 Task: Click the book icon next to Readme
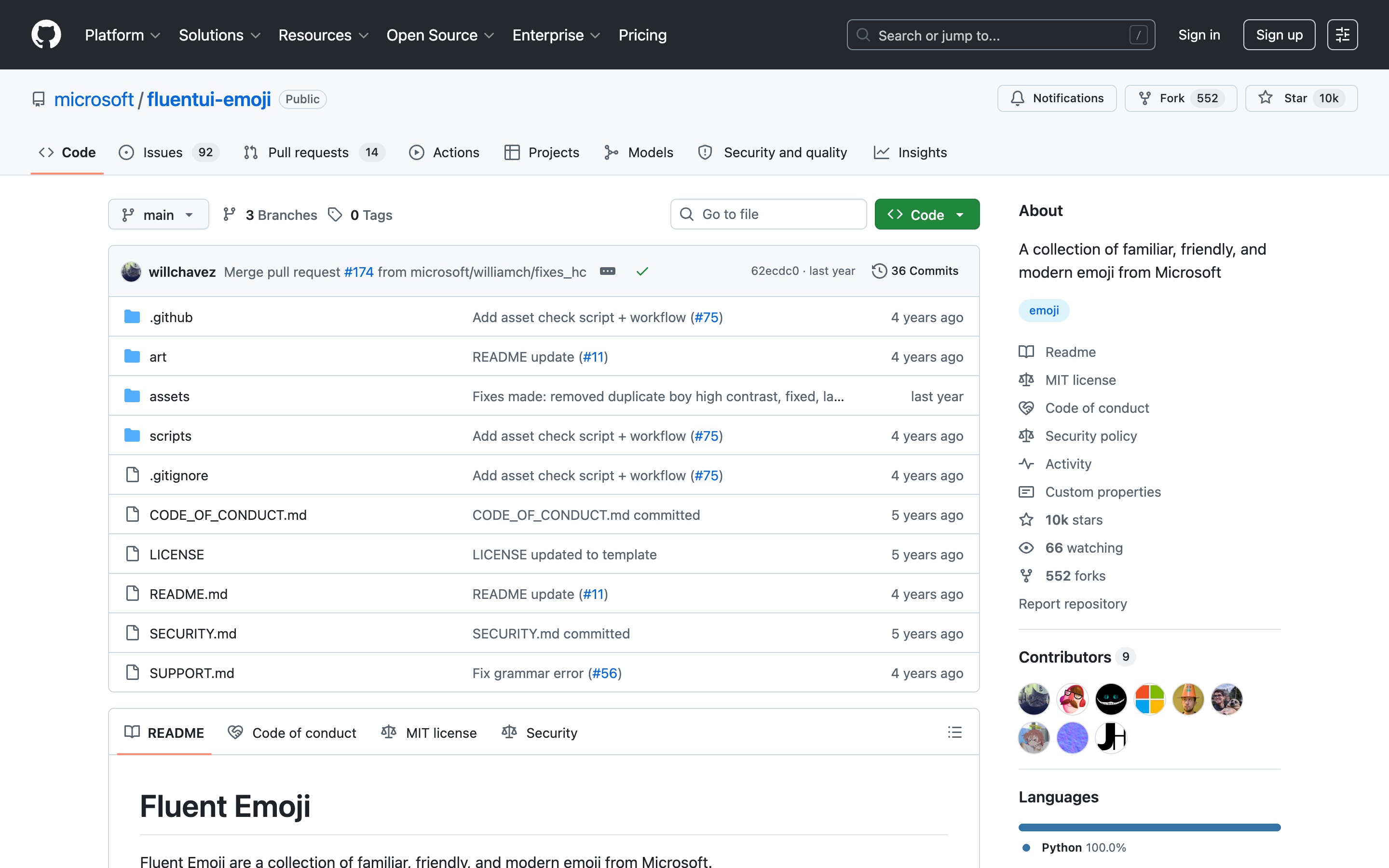pyautogui.click(x=1026, y=352)
